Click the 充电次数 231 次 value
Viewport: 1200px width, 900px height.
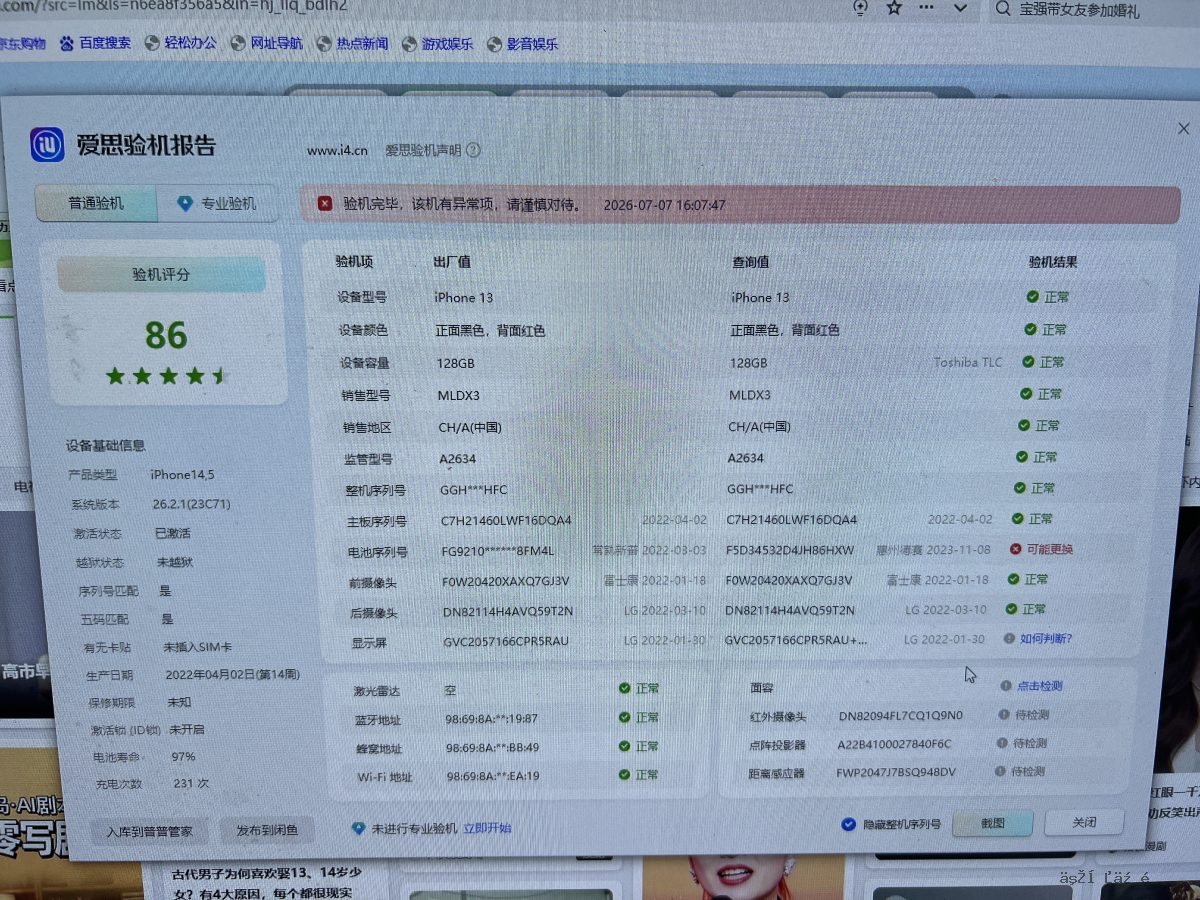(191, 784)
